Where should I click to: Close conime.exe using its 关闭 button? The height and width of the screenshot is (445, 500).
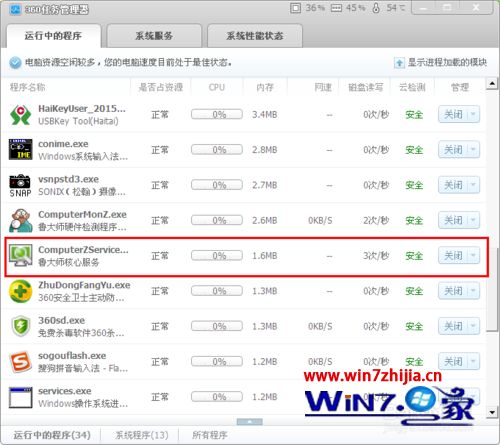[x=453, y=150]
